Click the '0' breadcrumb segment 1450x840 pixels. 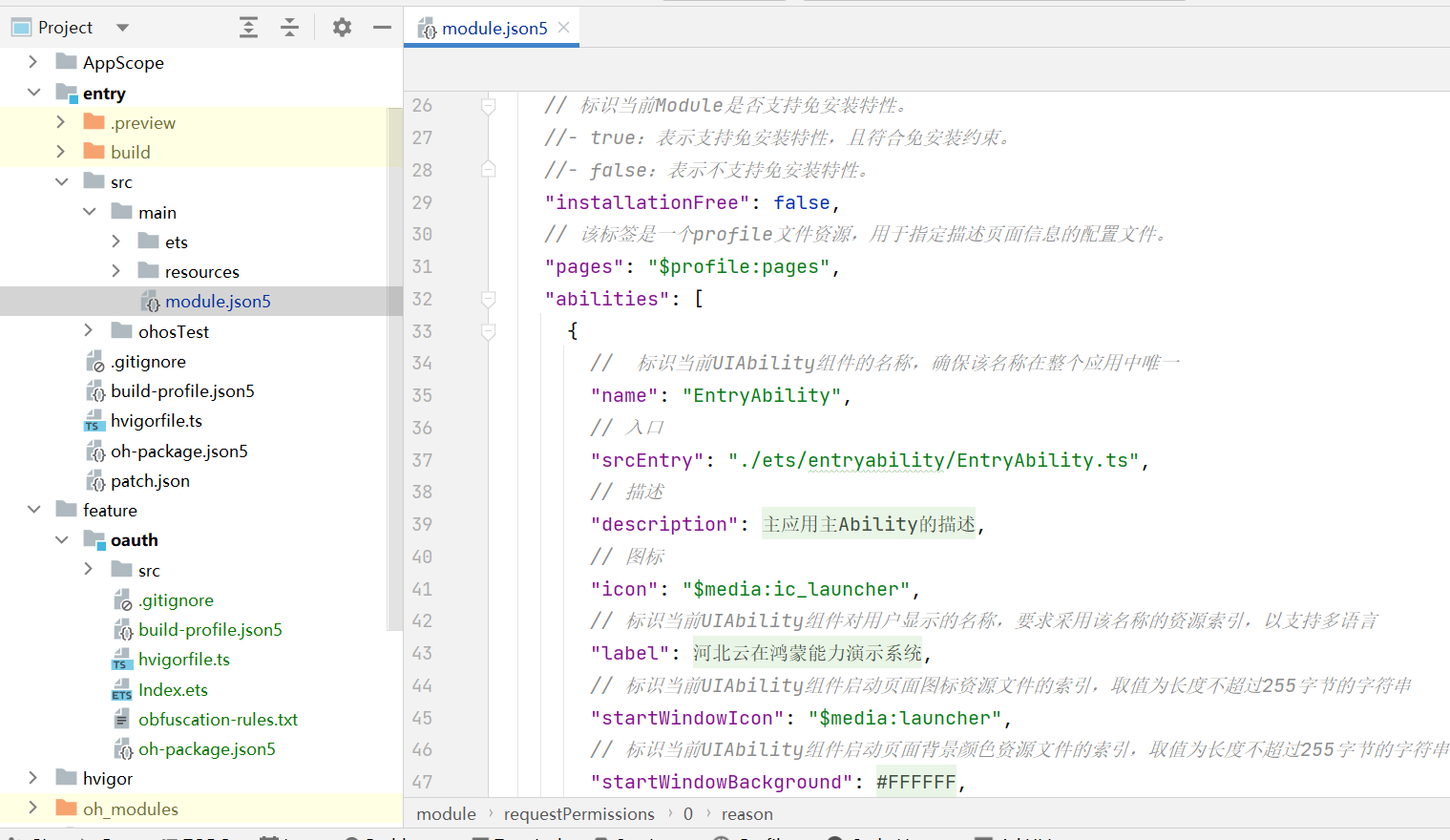(x=687, y=814)
